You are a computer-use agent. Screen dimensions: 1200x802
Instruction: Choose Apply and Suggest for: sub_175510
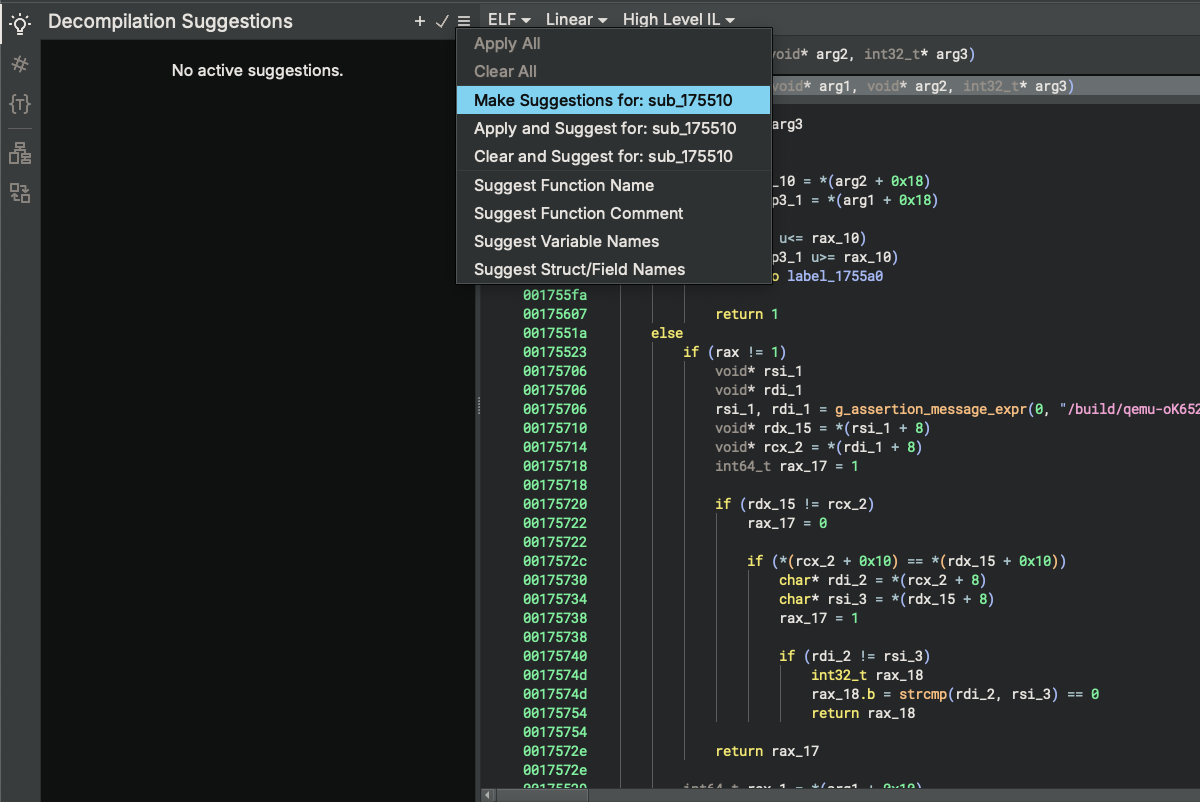tap(605, 128)
